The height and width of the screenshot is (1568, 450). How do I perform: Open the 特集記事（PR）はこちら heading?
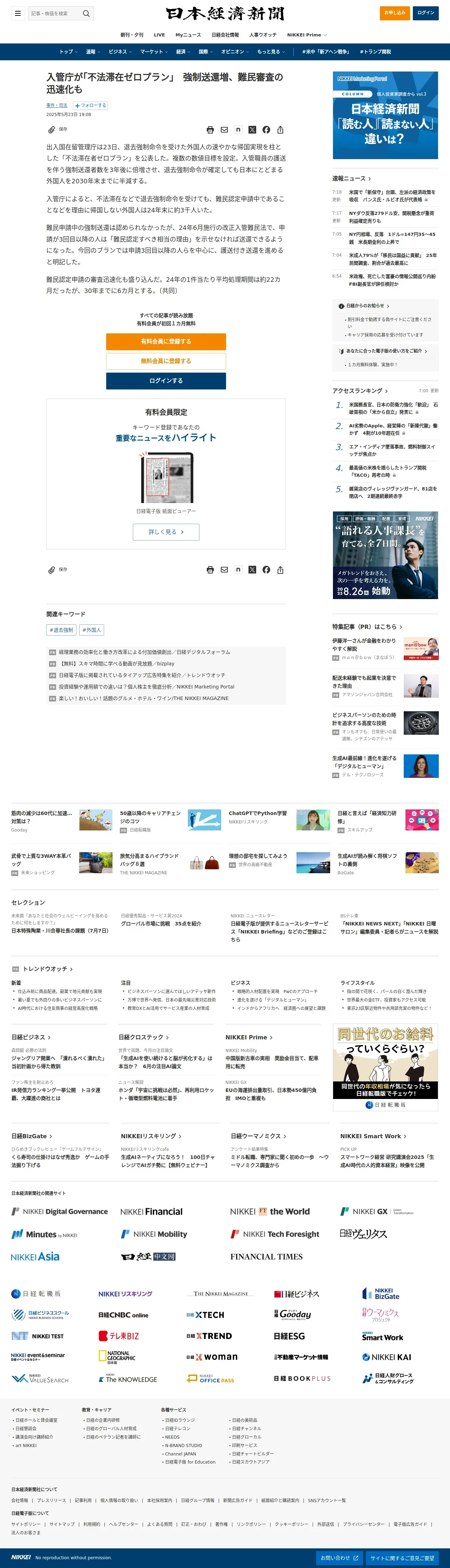(x=367, y=626)
